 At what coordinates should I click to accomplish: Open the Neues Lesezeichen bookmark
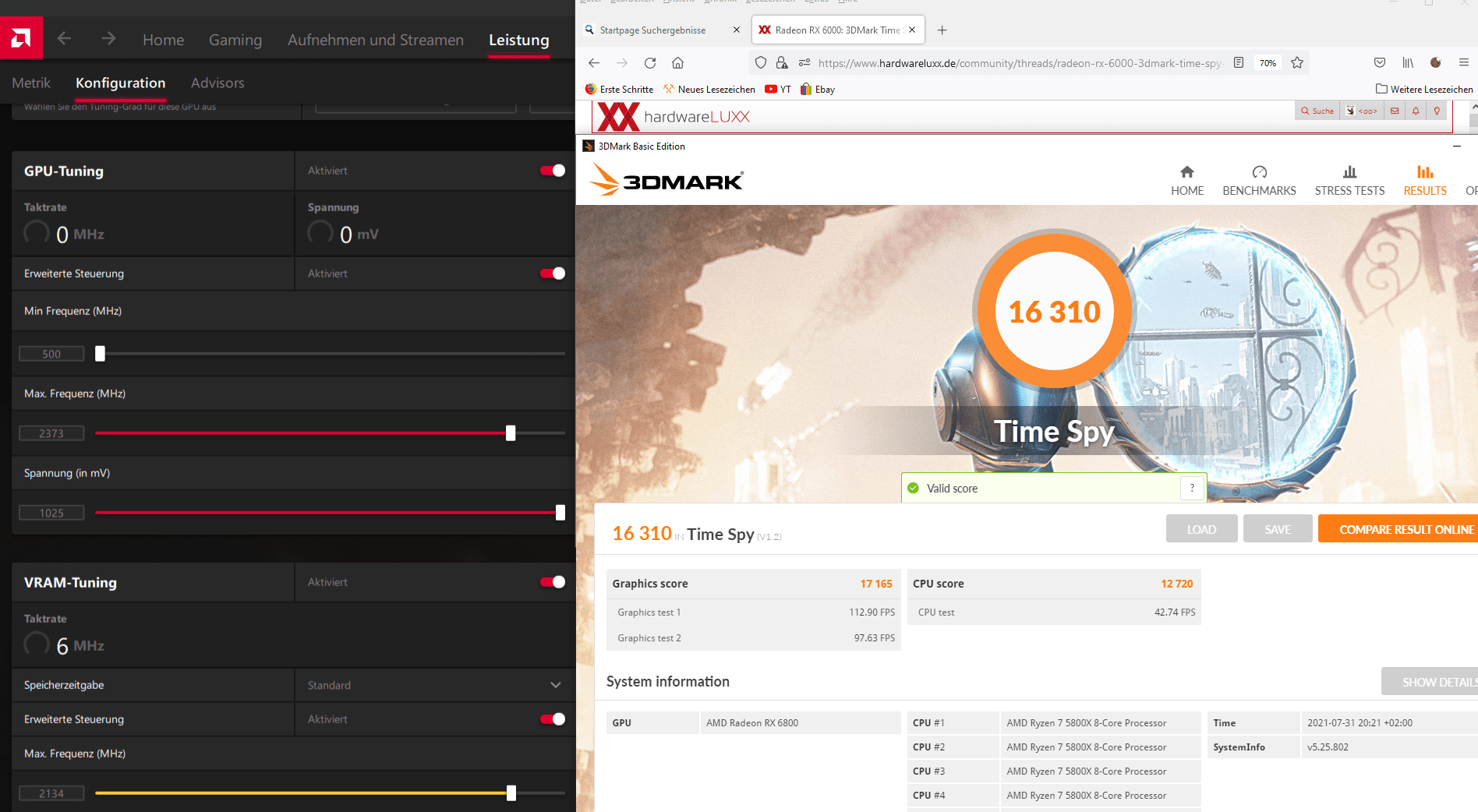[x=709, y=90]
